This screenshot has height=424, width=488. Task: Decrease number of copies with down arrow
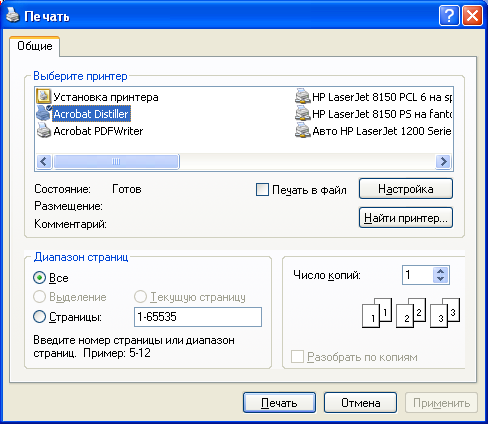[x=440, y=279]
